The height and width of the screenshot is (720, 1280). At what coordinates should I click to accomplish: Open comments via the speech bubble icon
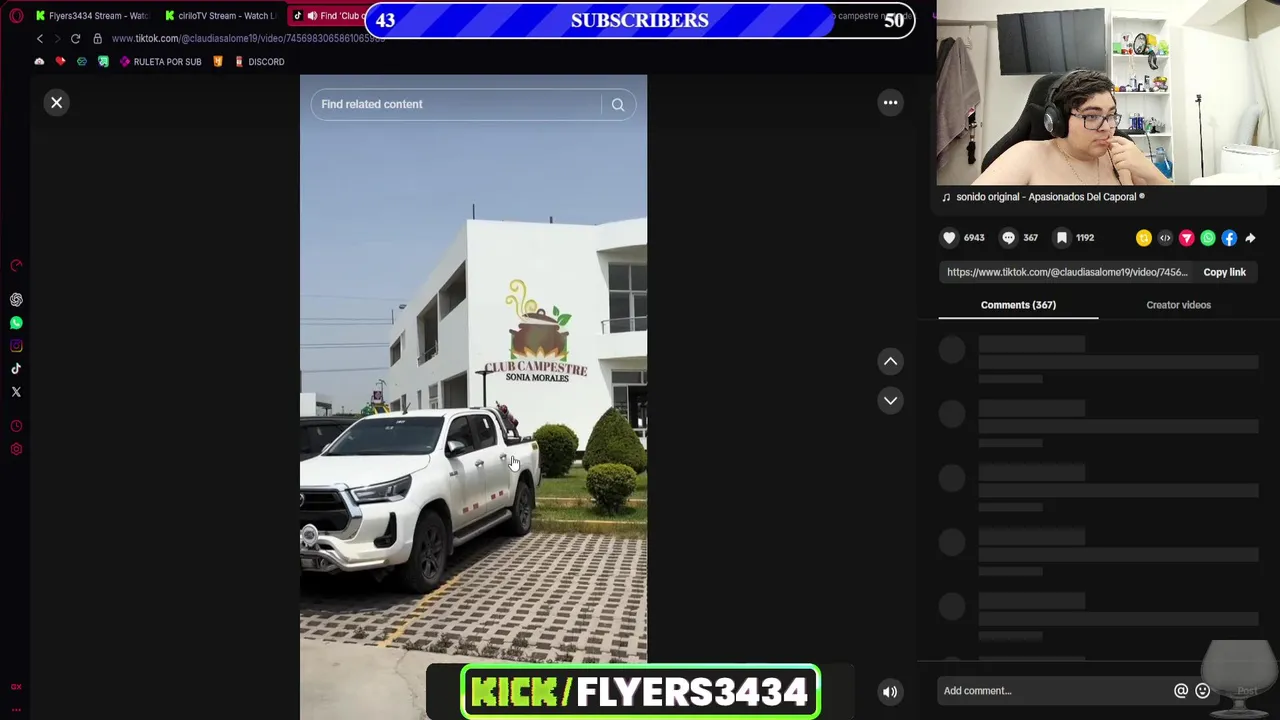(x=1008, y=238)
